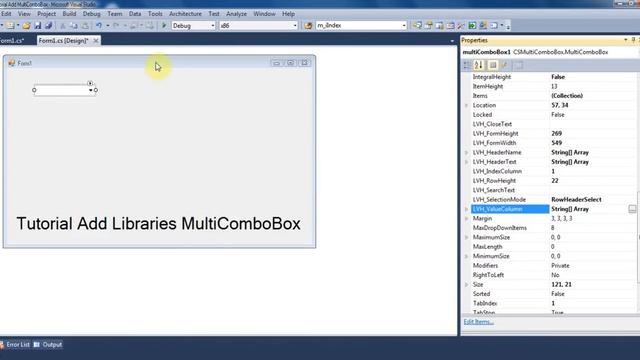The image size is (640, 360).
Task: Select the LVH_SelectionMode RowHeaderSelect value
Action: [576, 200]
